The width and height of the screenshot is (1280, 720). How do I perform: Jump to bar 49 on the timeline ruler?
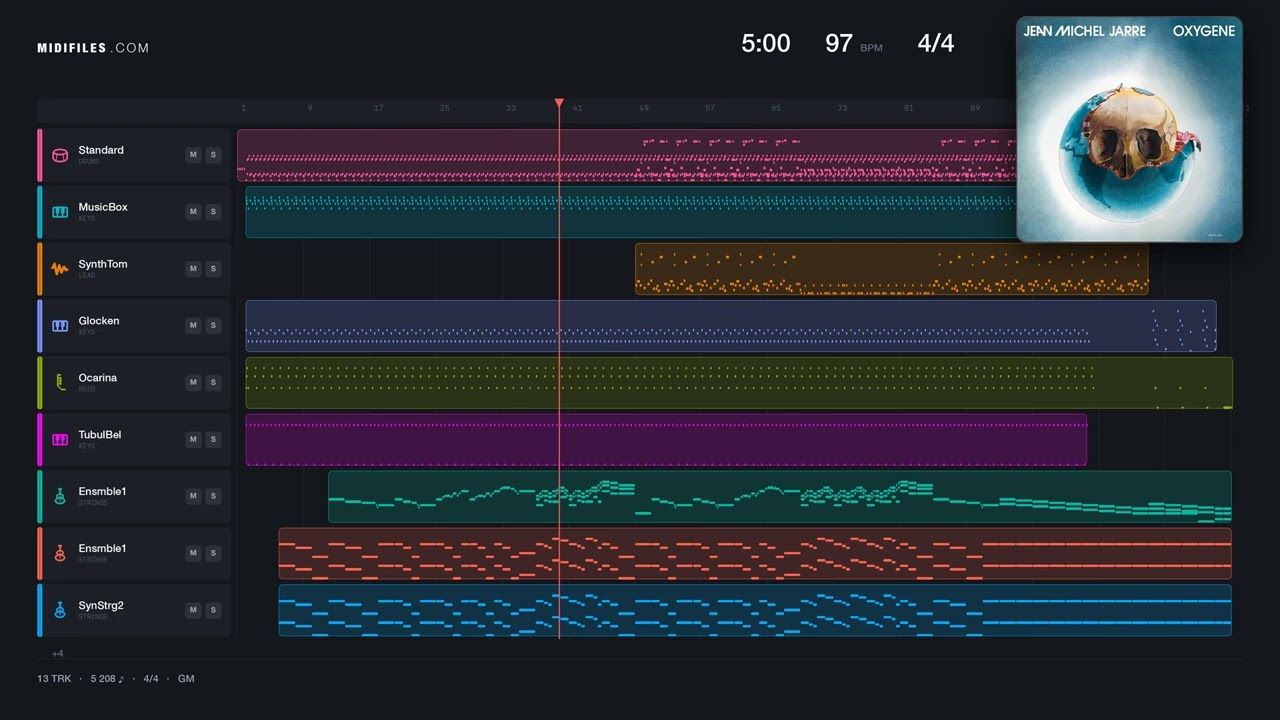(x=643, y=108)
